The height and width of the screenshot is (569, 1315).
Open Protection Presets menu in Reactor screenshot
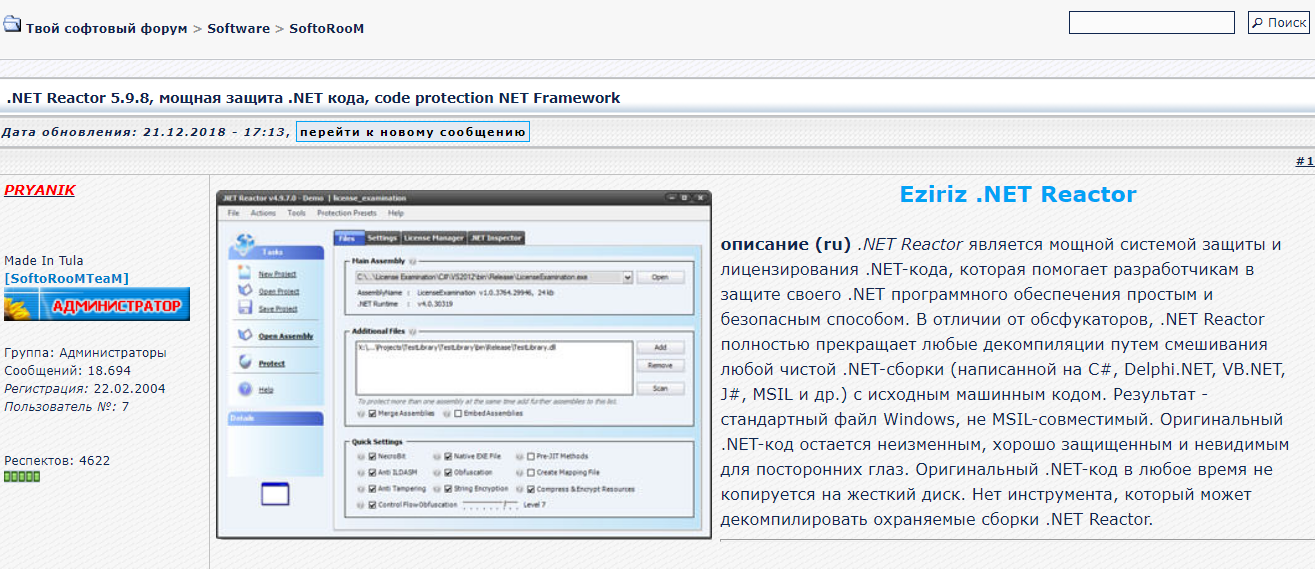[347, 213]
